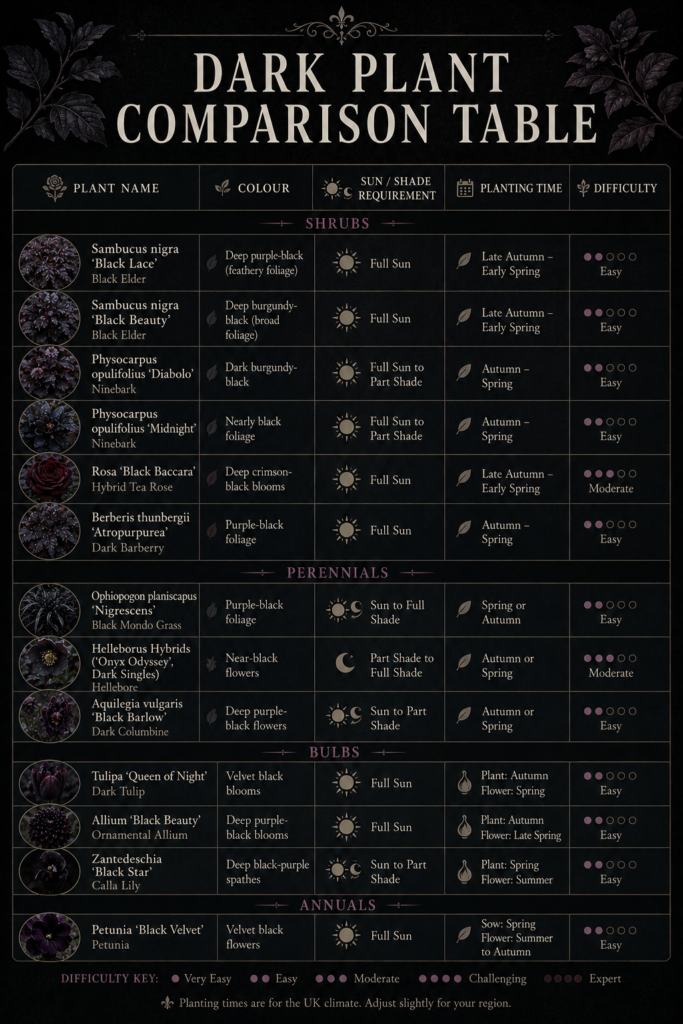Click the Challenging four-dot entry in difficulty key

pos(471,978)
